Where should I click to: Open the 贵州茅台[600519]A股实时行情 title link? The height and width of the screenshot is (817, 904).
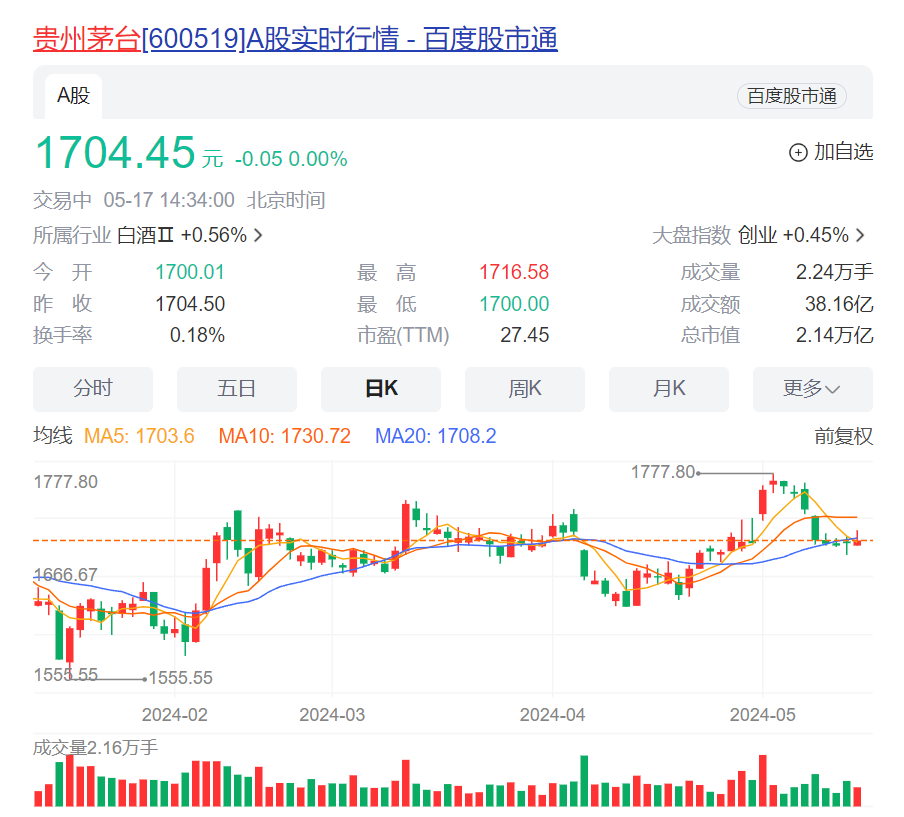coord(295,39)
